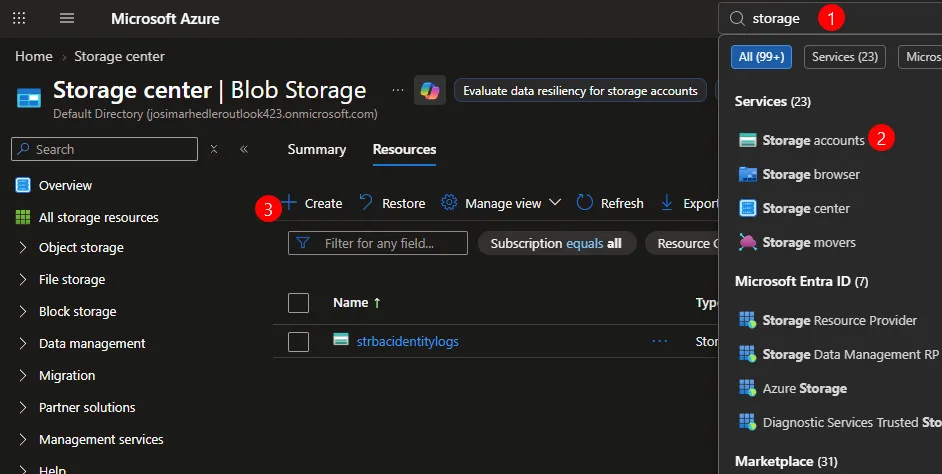Click the search magnifier icon in top bar
942x474 pixels.
point(737,19)
